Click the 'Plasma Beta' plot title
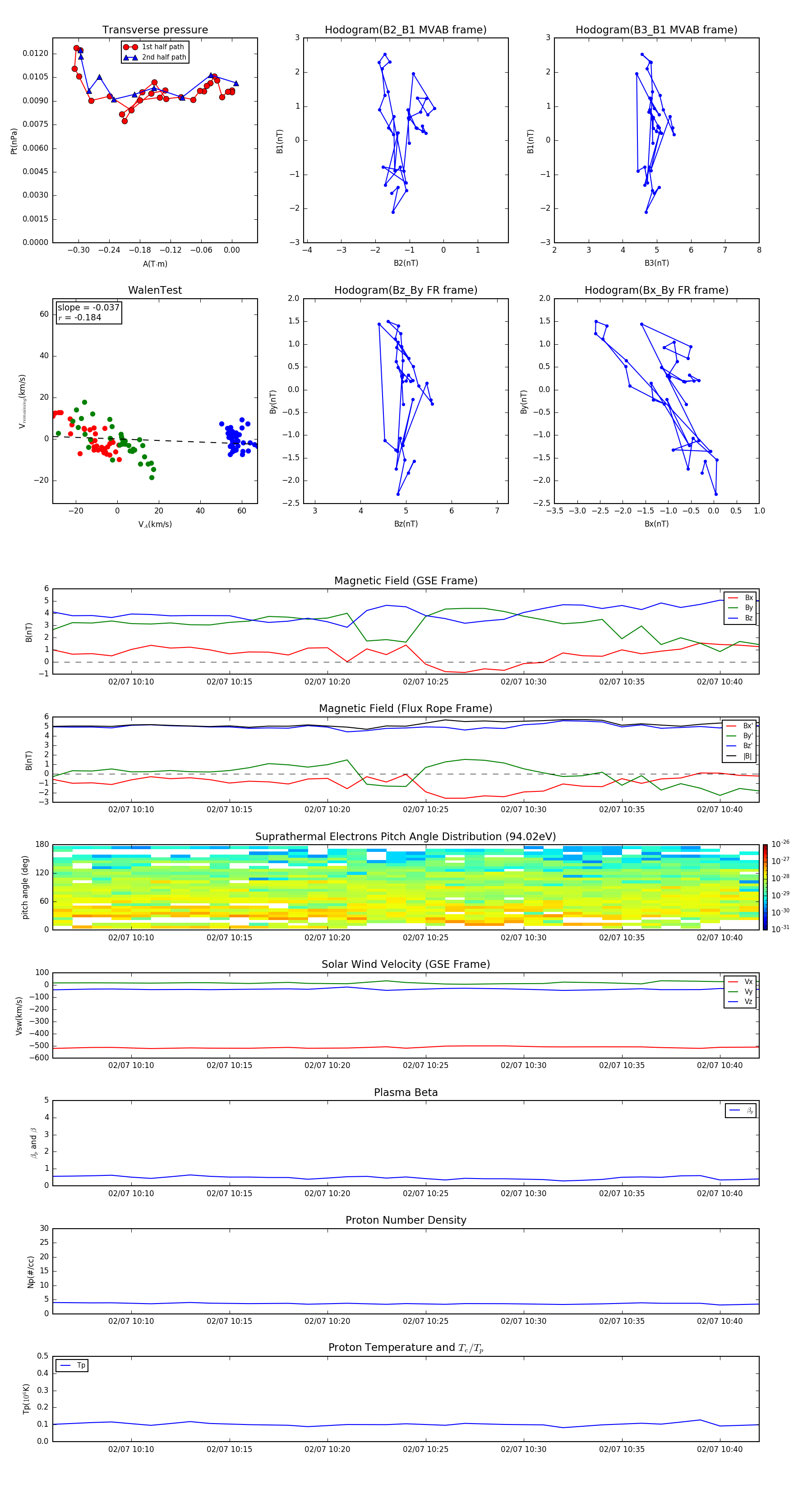Image resolution: width=812 pixels, height=1489 pixels. (x=406, y=1093)
